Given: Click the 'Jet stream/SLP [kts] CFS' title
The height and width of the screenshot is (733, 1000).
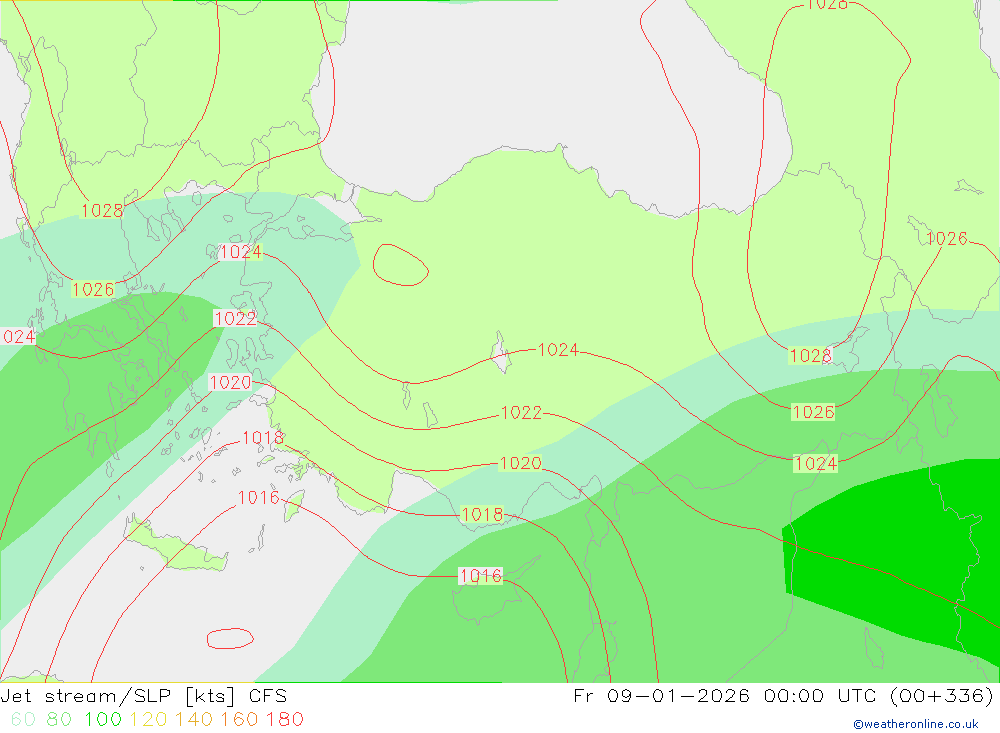Looking at the screenshot, I should coord(143,696).
